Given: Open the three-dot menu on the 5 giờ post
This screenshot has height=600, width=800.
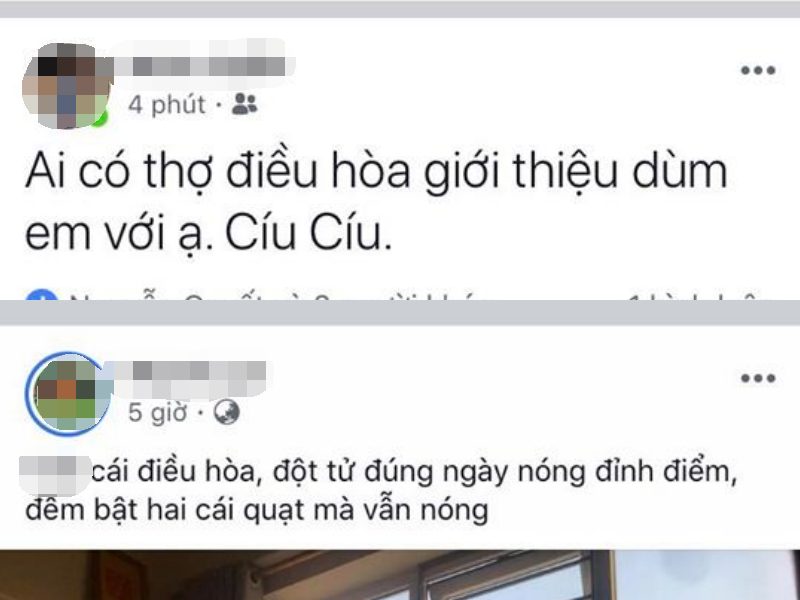Looking at the screenshot, I should [758, 378].
